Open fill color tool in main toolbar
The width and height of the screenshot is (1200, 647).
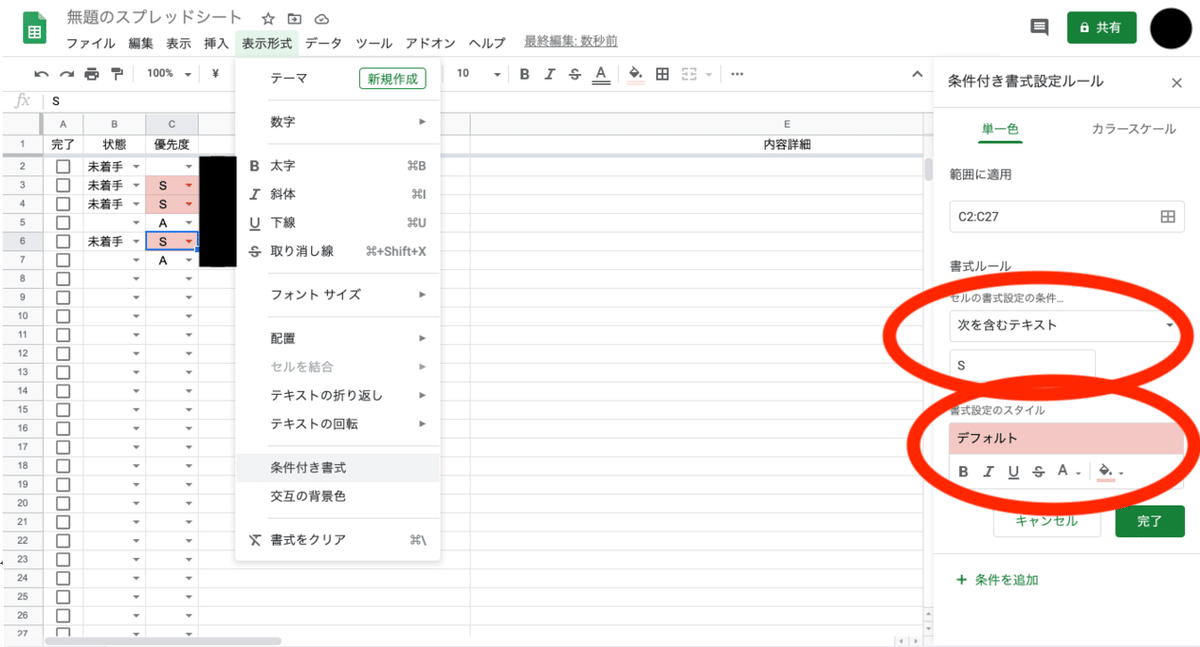pos(635,74)
